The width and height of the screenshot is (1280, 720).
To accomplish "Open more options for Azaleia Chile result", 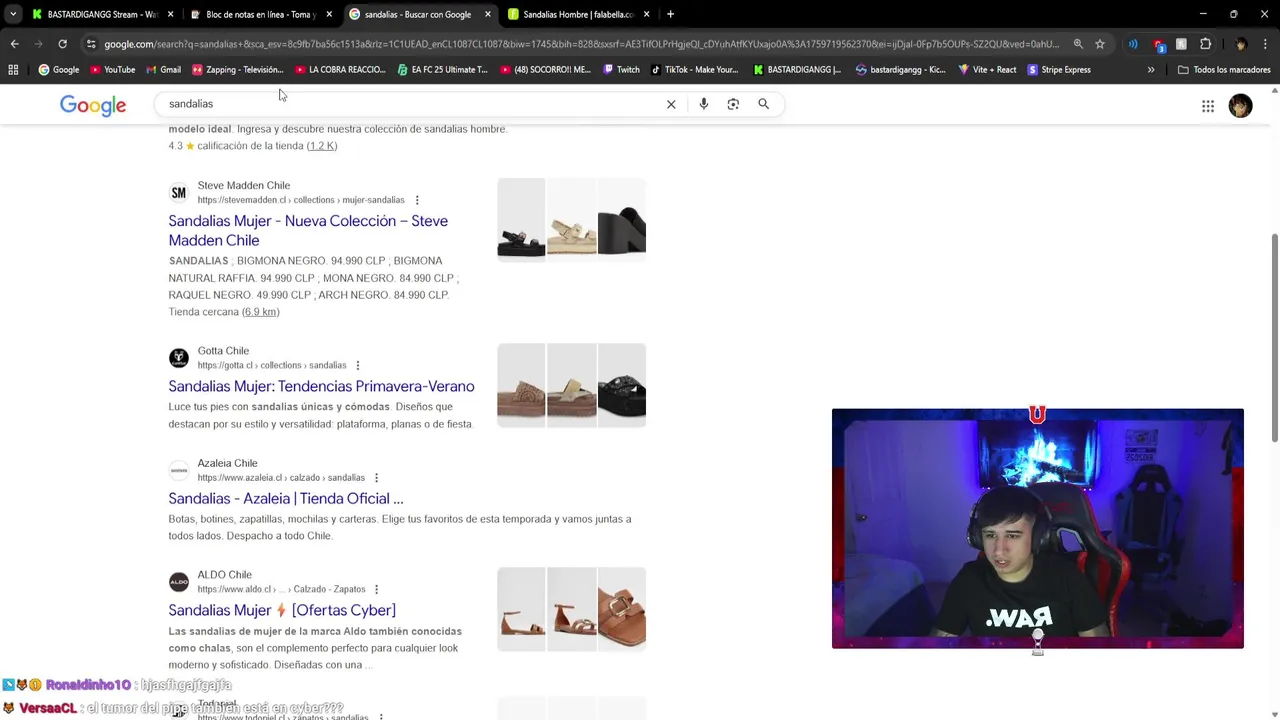I will coord(376,478).
